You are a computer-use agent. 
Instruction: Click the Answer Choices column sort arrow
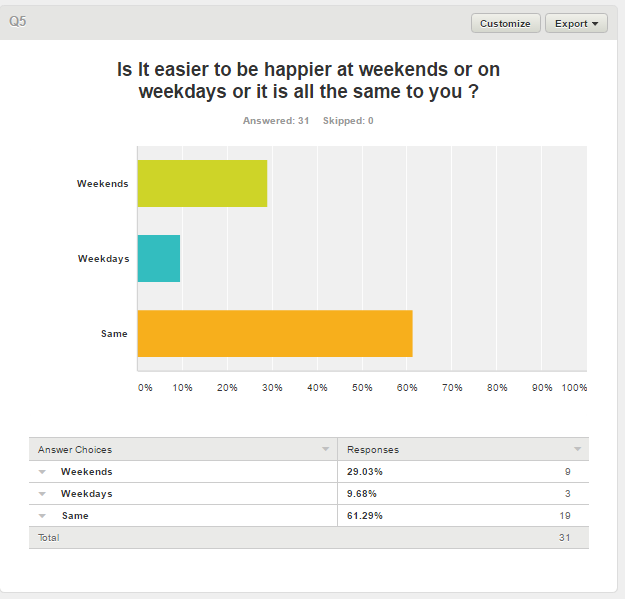tap(325, 450)
